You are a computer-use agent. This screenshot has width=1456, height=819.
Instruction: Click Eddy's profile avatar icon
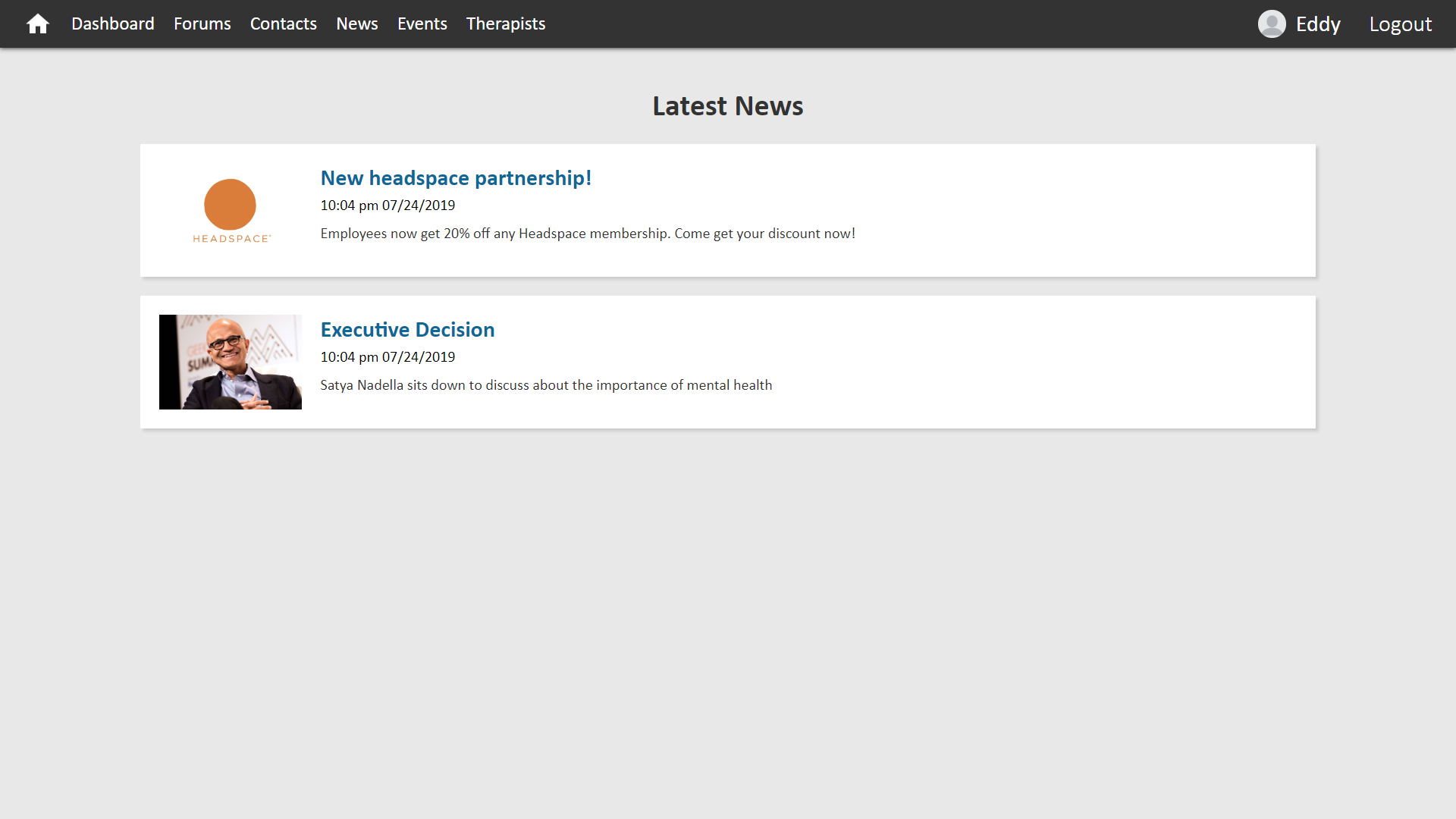tap(1271, 24)
